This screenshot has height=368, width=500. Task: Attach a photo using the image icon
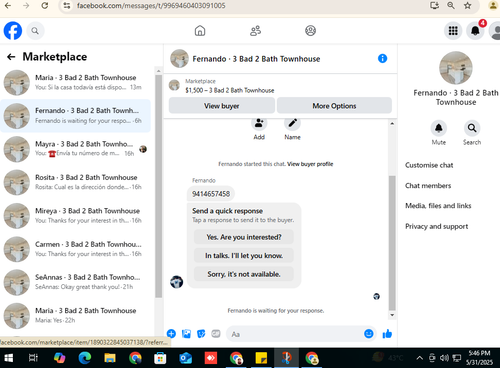coord(186,334)
